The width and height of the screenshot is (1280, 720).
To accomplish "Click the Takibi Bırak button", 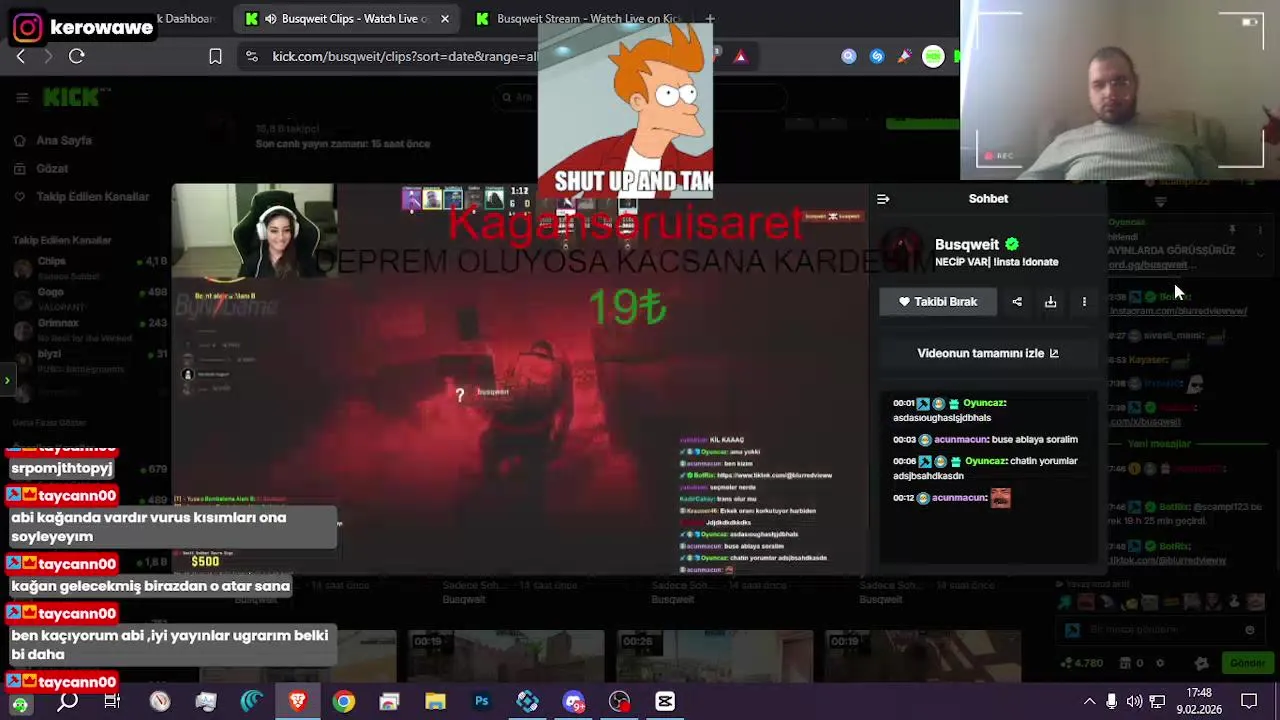I will [938, 302].
